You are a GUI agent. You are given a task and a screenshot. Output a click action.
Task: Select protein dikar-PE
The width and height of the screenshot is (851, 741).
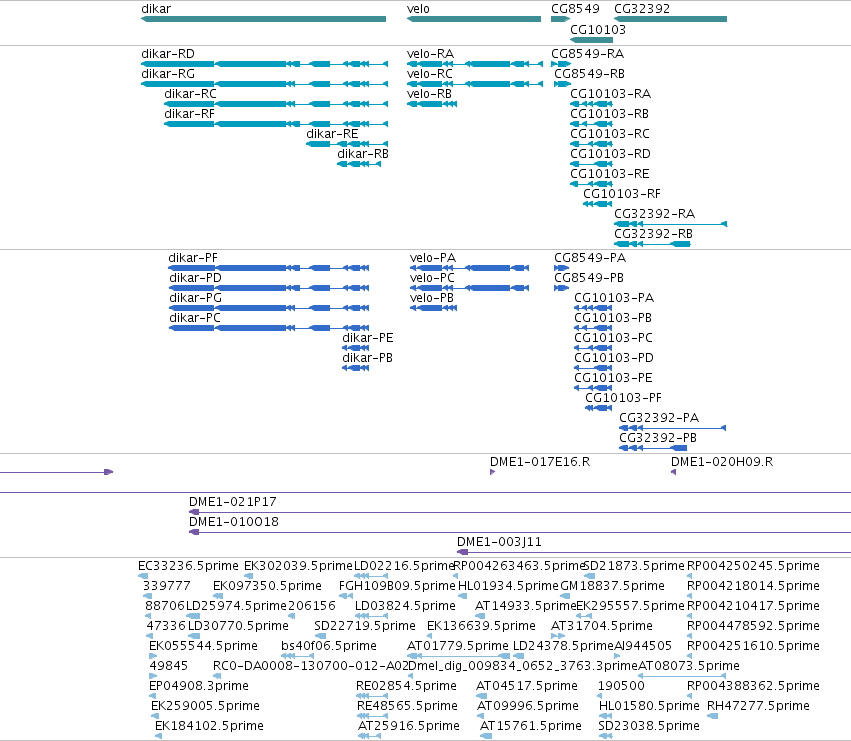click(x=355, y=348)
